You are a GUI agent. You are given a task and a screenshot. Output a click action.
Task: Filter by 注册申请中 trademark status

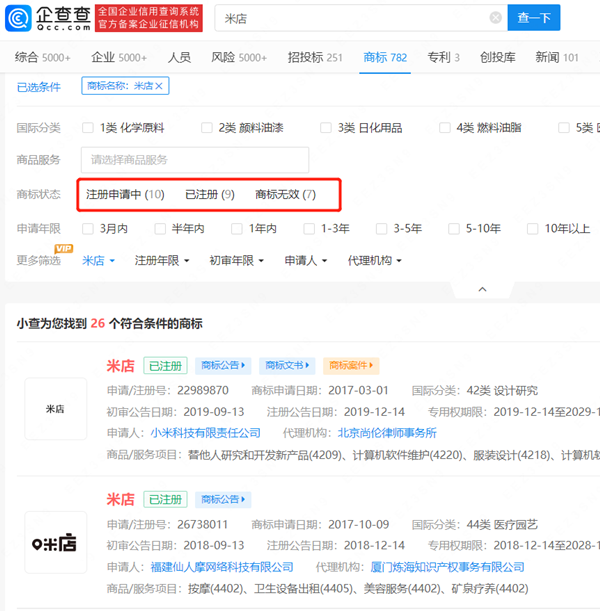click(125, 194)
